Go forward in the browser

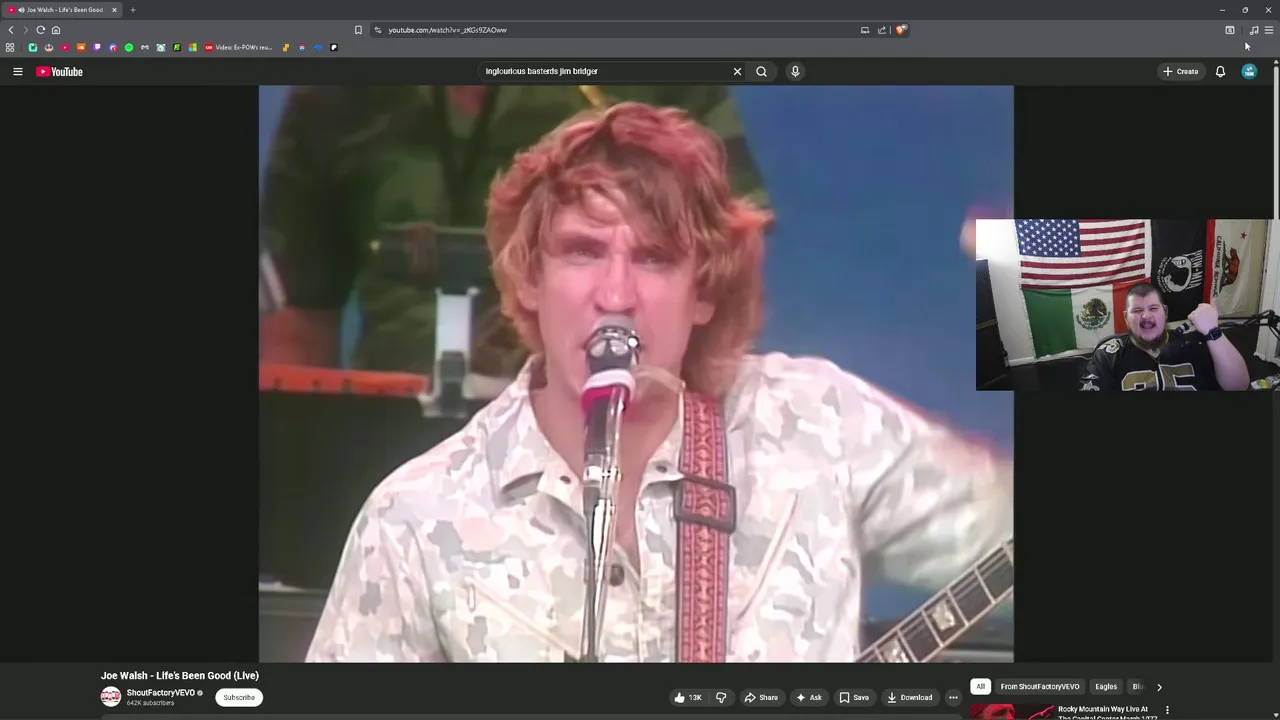click(x=26, y=30)
